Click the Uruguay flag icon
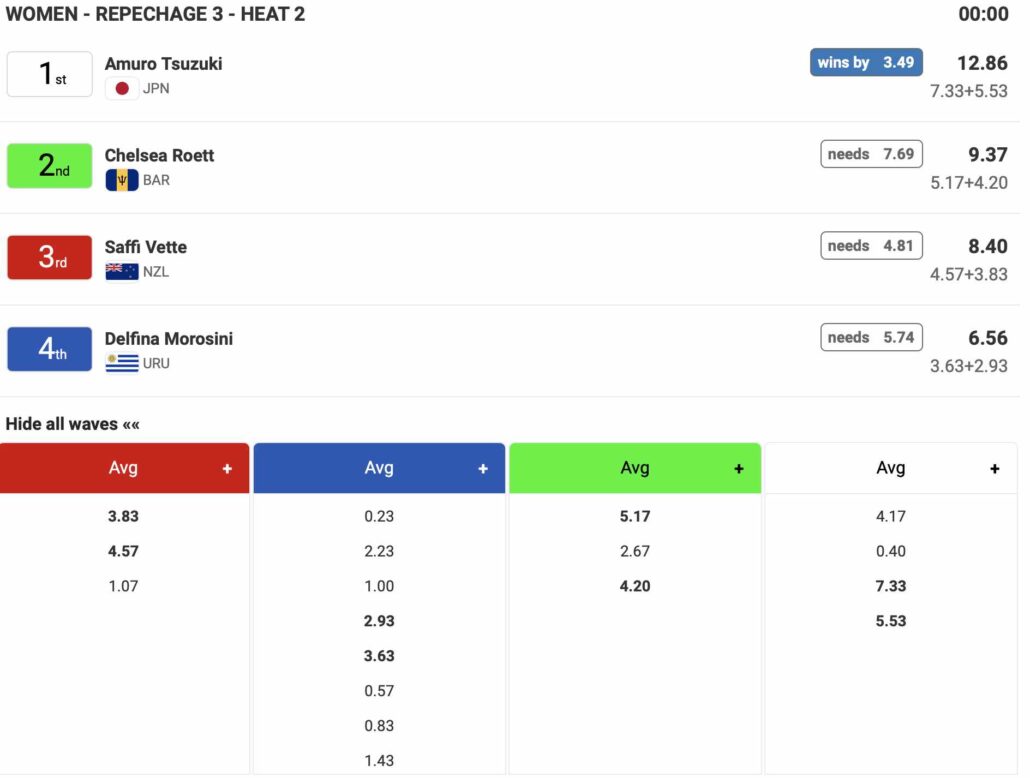Image resolution: width=1030 pixels, height=778 pixels. [x=122, y=363]
